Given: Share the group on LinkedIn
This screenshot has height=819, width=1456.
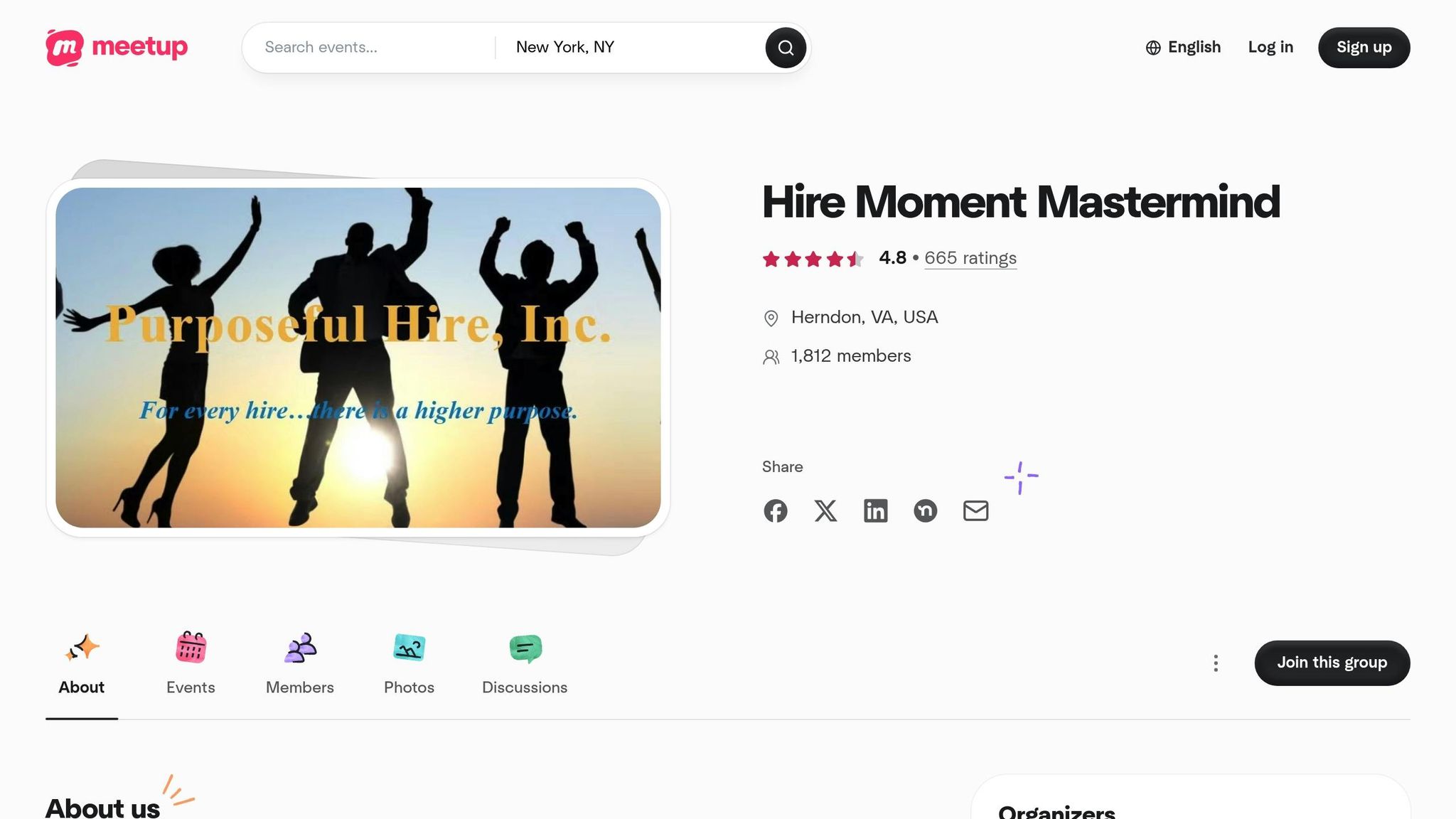Looking at the screenshot, I should pos(876,510).
